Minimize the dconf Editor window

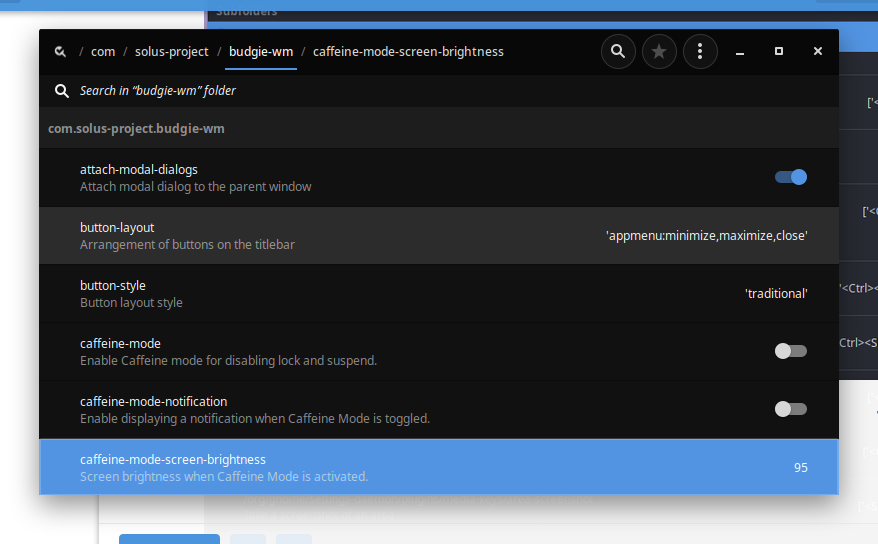[740, 51]
